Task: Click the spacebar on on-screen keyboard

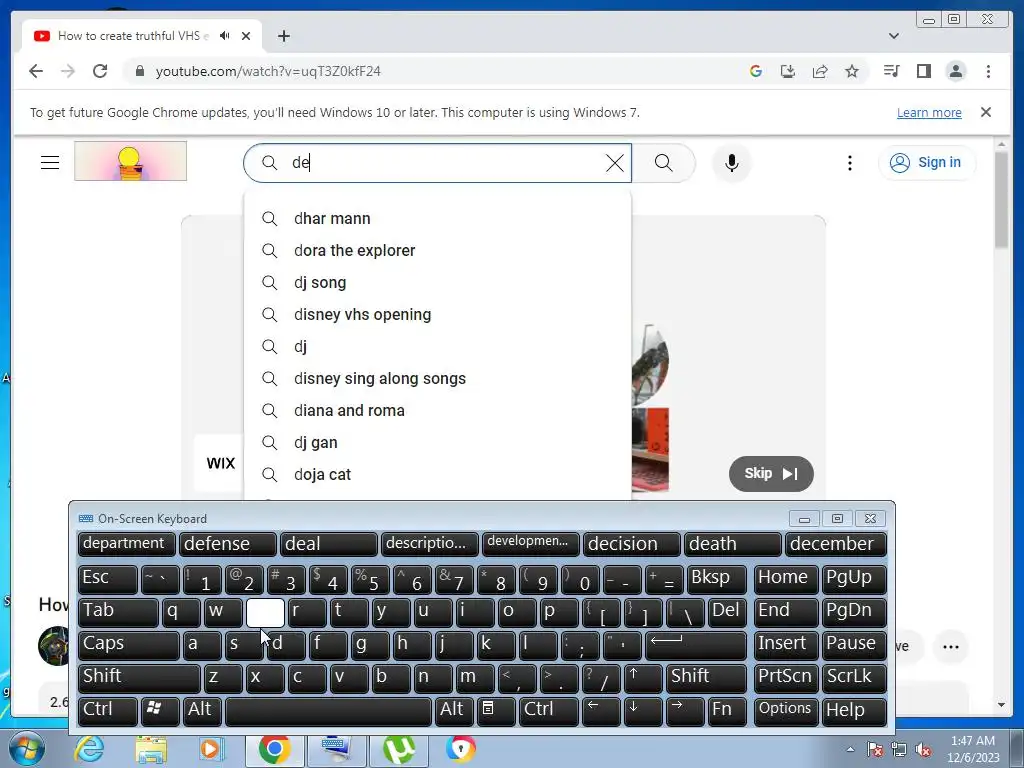Action: coord(328,710)
